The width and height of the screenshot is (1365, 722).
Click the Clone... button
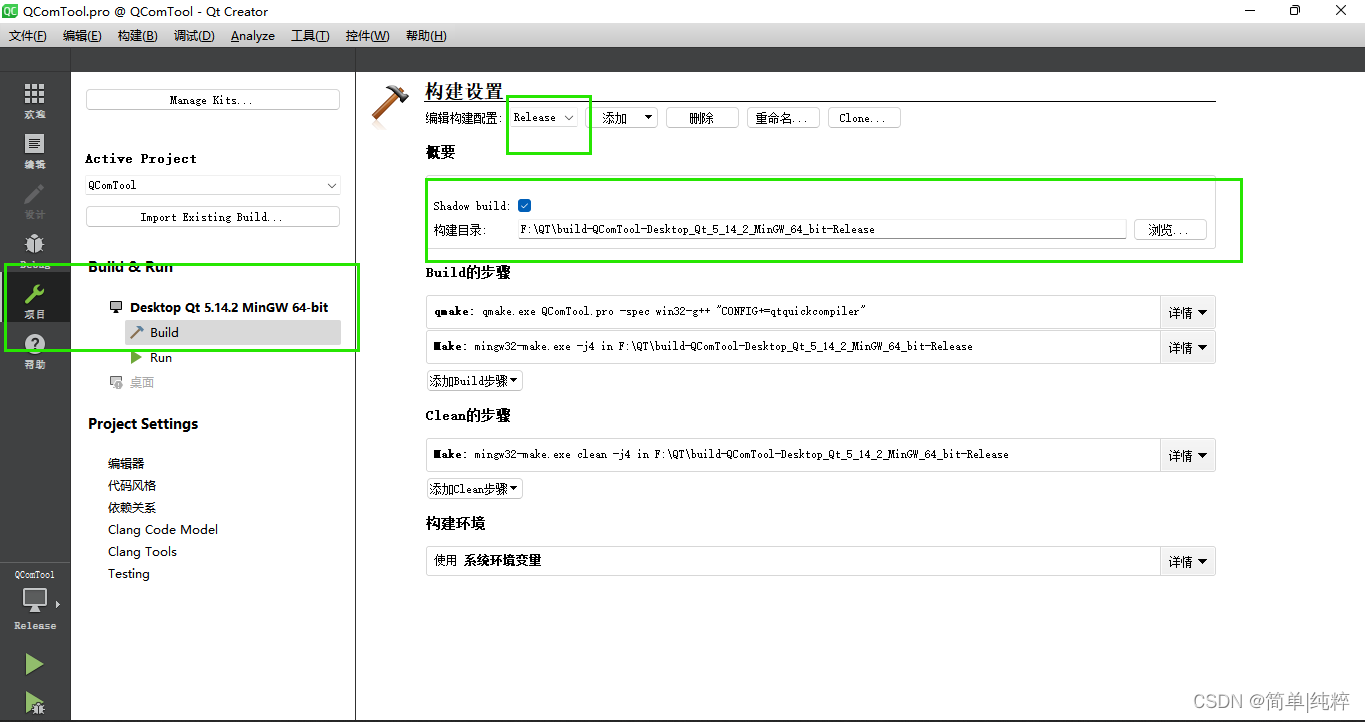click(x=863, y=118)
